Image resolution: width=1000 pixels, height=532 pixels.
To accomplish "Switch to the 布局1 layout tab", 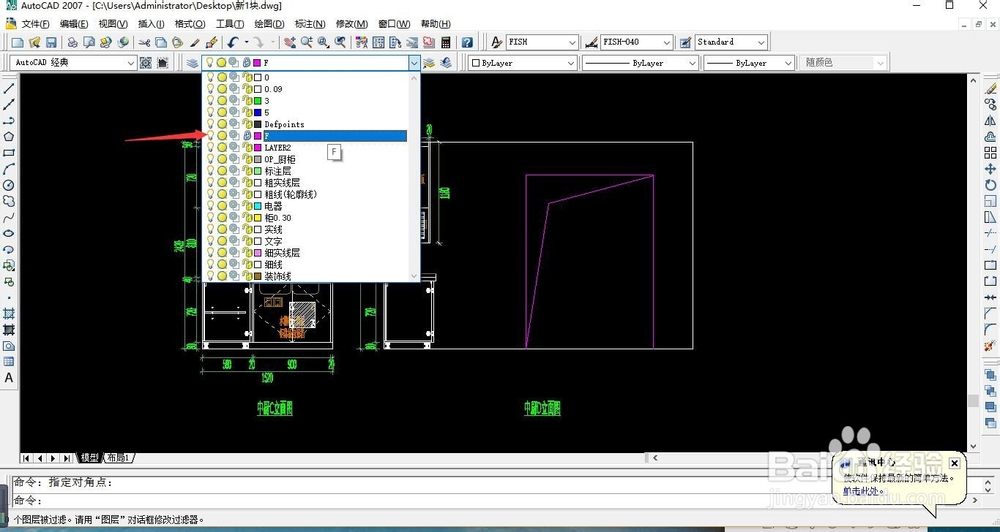I will point(118,458).
